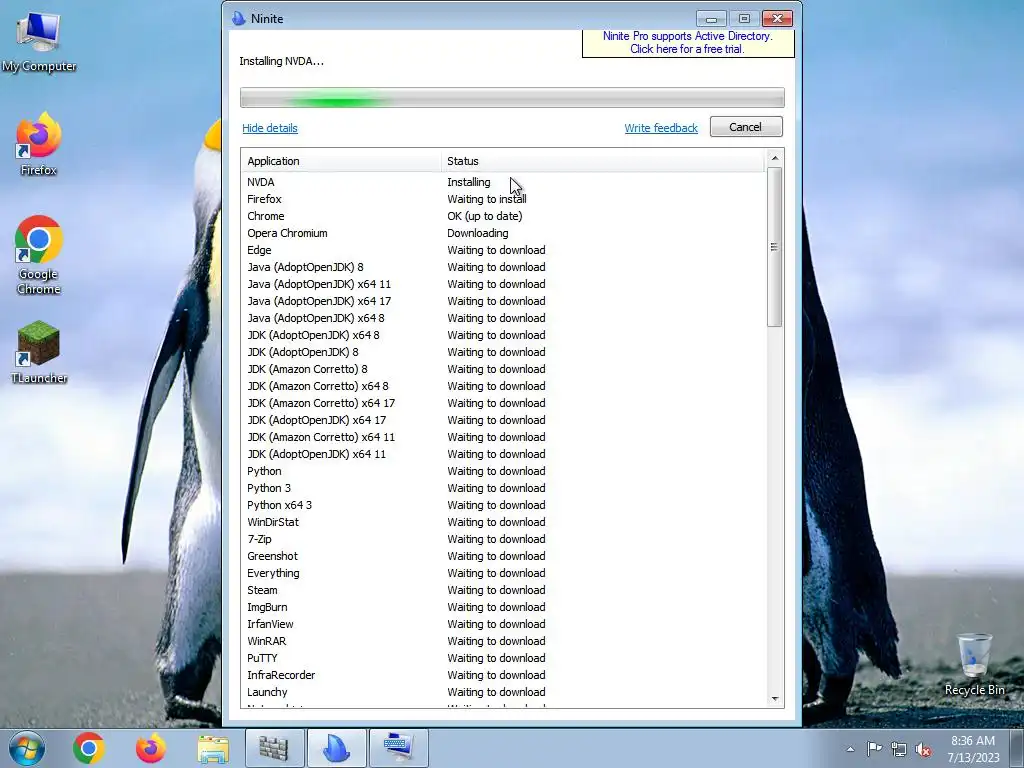The image size is (1024, 768).
Task: Launch Chrome from taskbar
Action: [x=89, y=748]
